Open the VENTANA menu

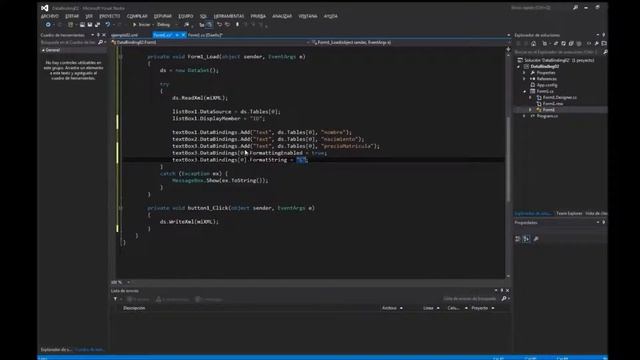pyautogui.click(x=308, y=16)
